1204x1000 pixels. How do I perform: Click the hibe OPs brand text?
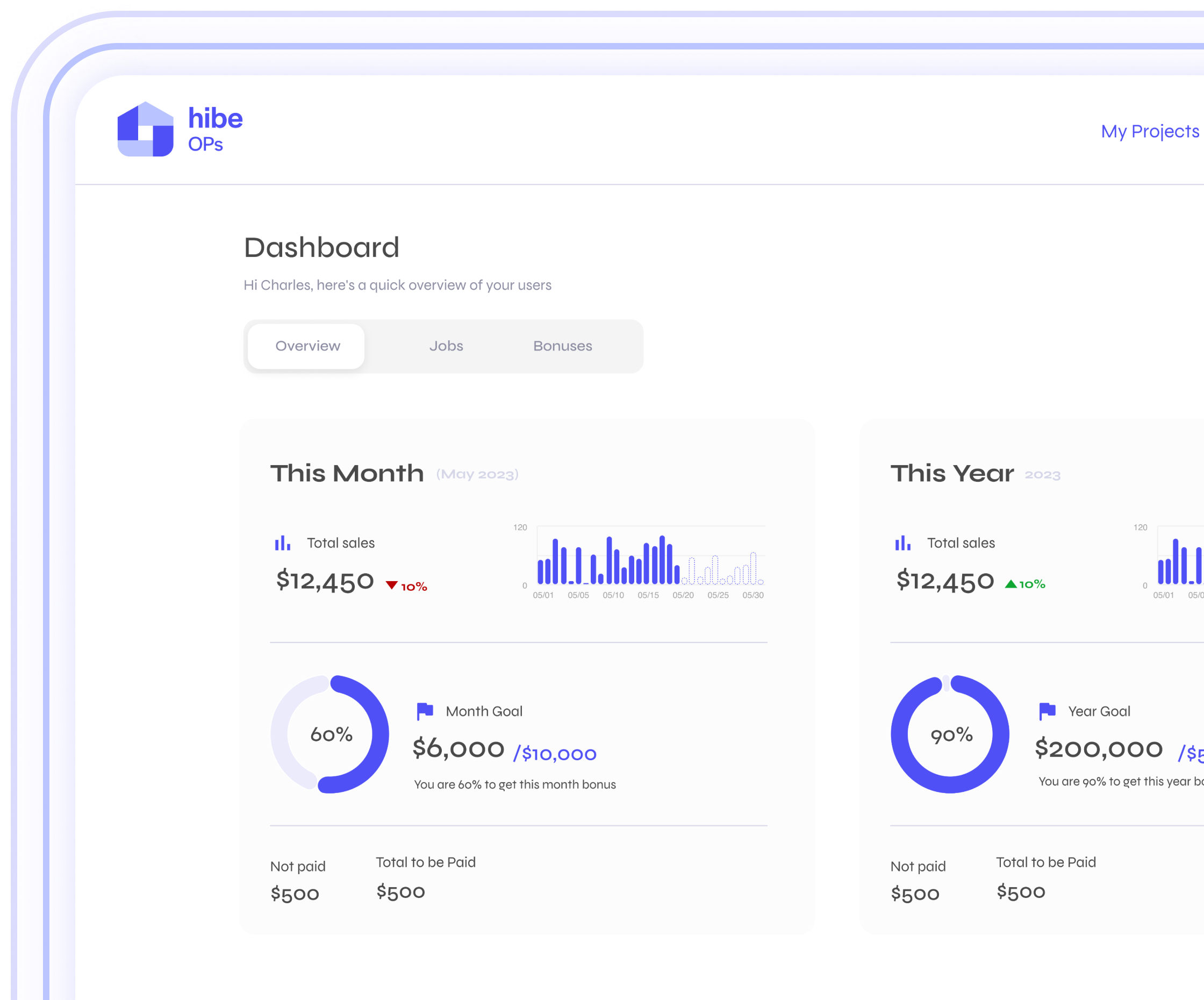point(215,129)
